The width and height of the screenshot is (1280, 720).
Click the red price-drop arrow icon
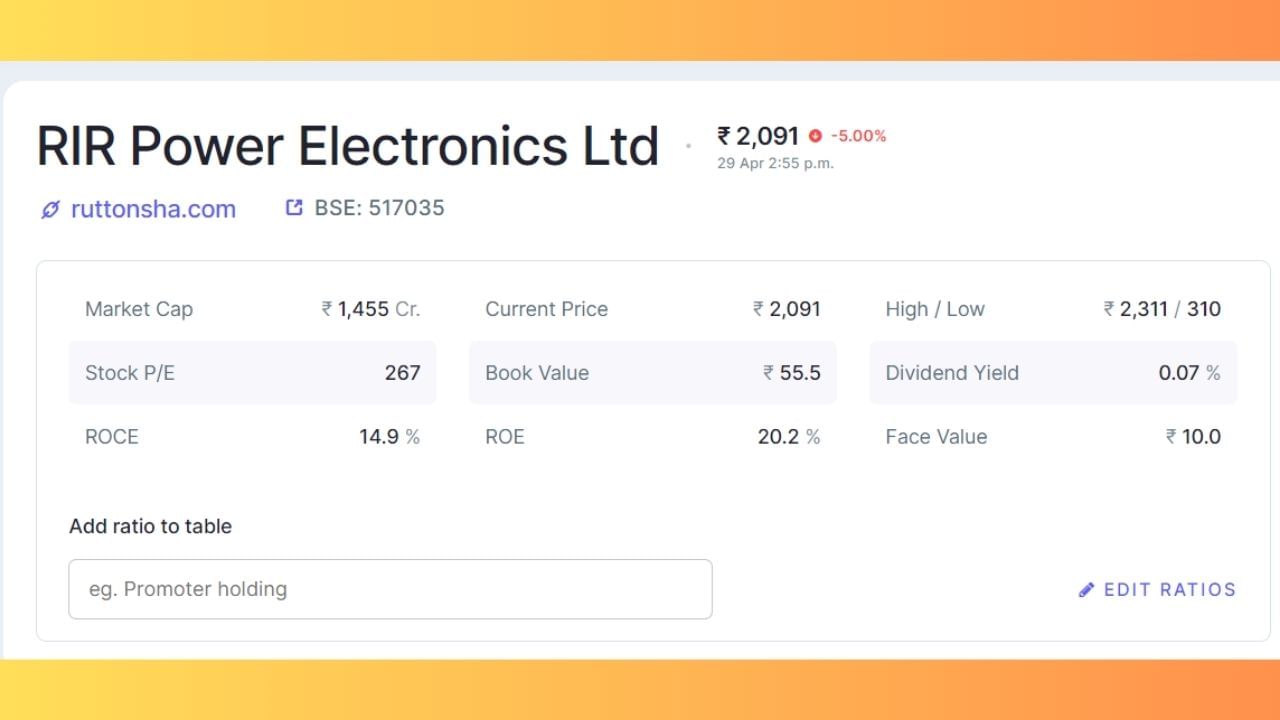tap(814, 136)
